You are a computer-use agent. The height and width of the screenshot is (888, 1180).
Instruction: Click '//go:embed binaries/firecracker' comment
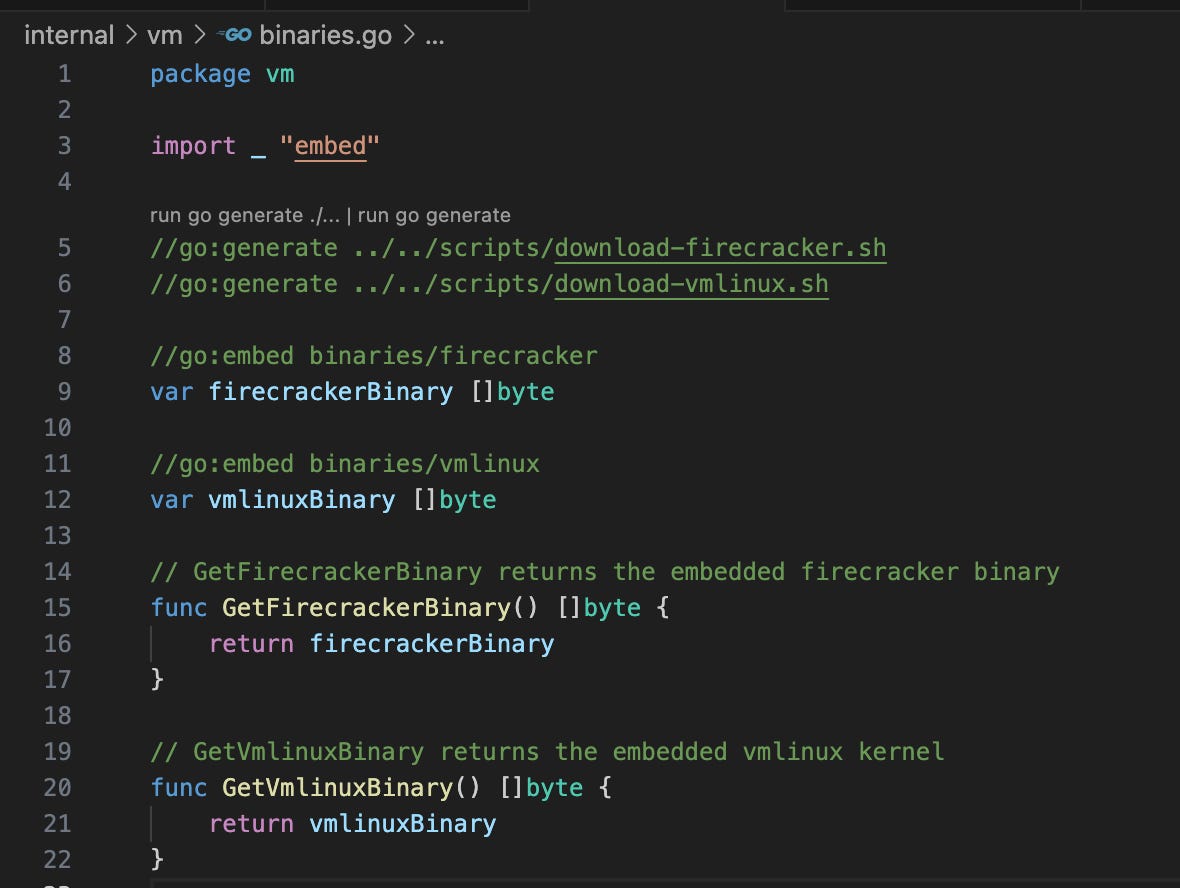(373, 355)
